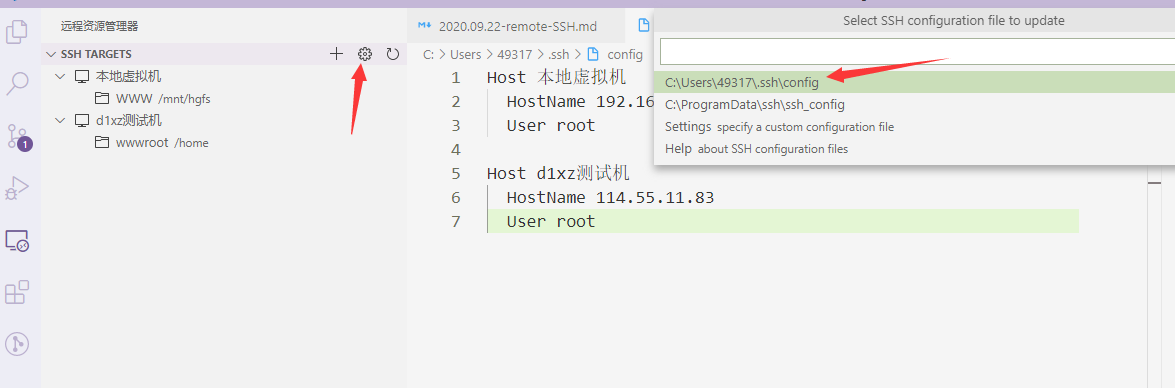Open SSH configuration gear icon
Viewport: 1175px width, 388px height.
tap(365, 54)
